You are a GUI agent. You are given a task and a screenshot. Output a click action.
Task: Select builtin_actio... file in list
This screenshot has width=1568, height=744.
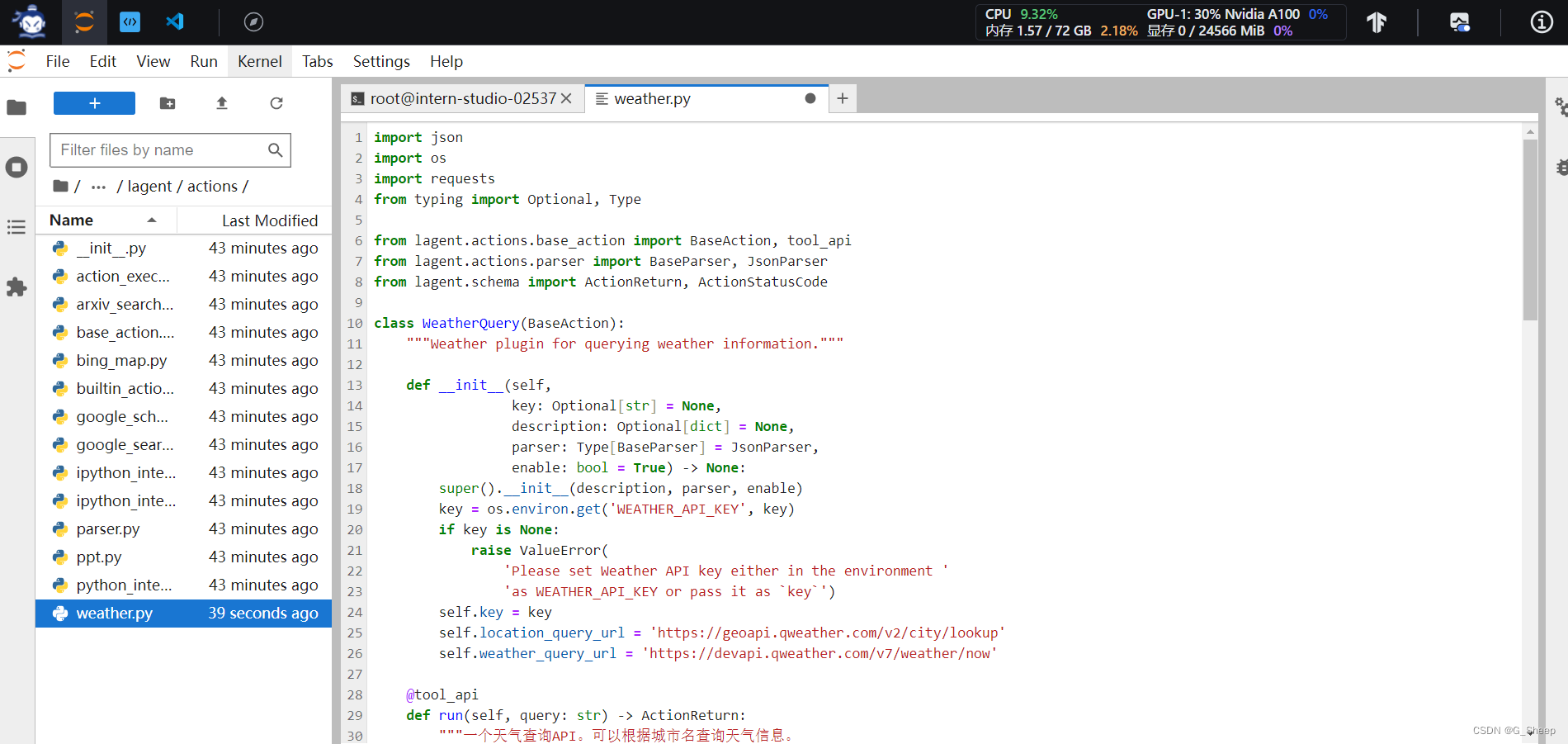pyautogui.click(x=183, y=389)
